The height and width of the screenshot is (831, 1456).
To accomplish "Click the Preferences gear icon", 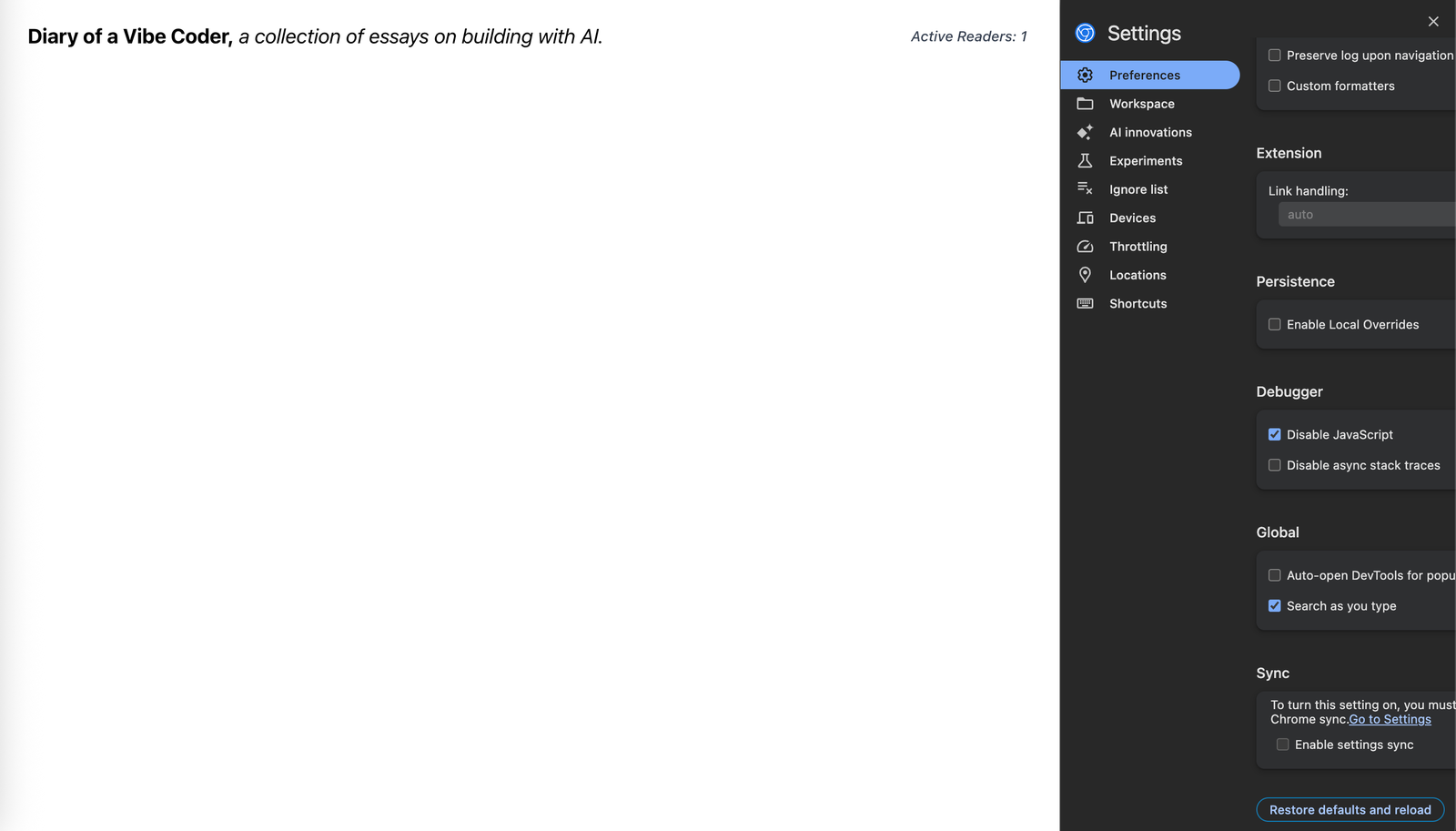I will tap(1085, 76).
